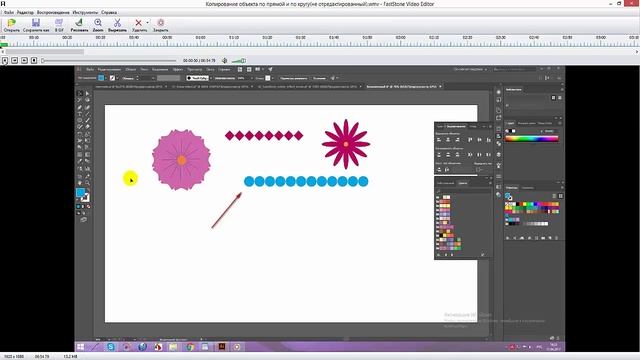Open the FastStone Файл menu

[x=9, y=12]
